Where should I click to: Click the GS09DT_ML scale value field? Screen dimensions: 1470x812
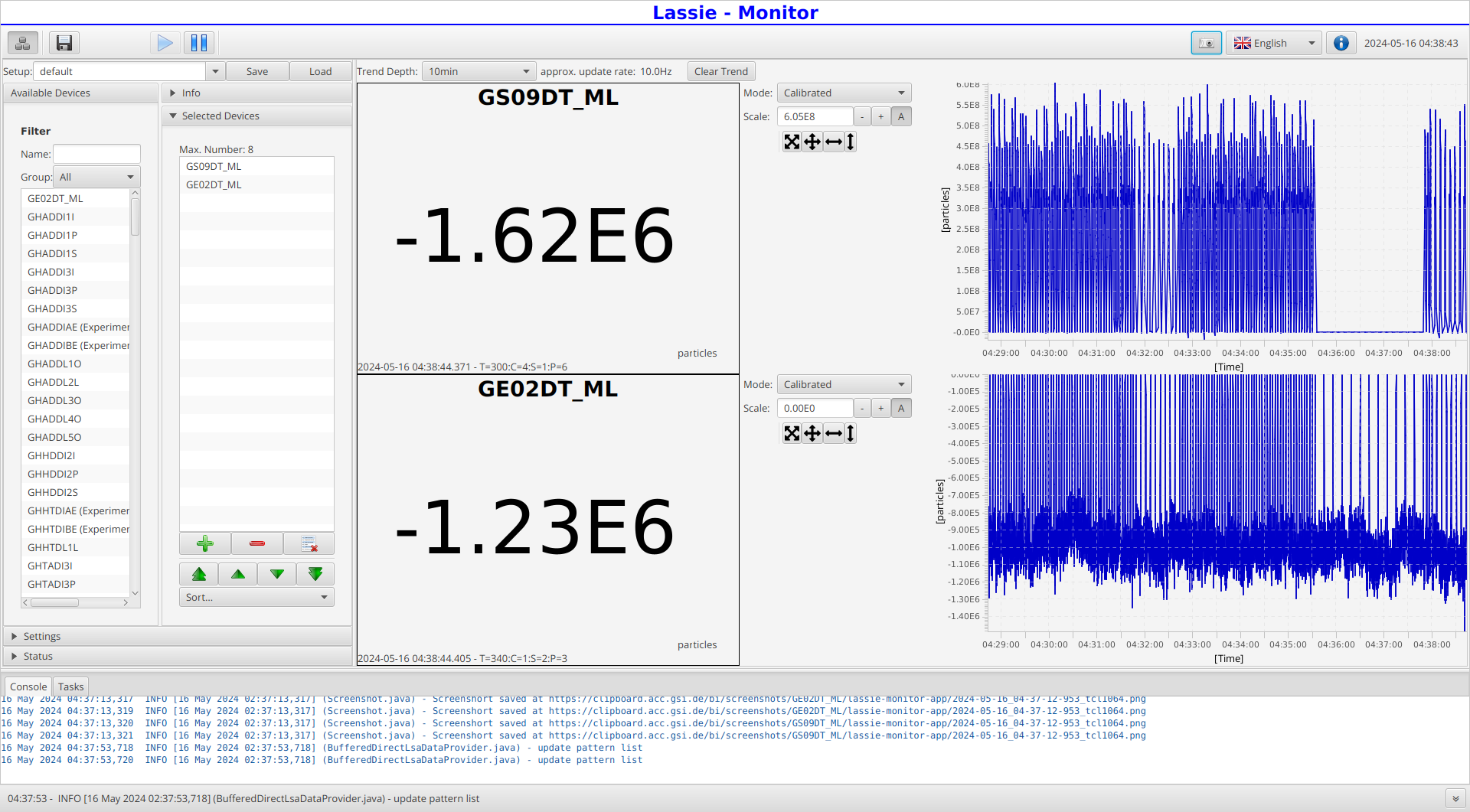pos(815,116)
